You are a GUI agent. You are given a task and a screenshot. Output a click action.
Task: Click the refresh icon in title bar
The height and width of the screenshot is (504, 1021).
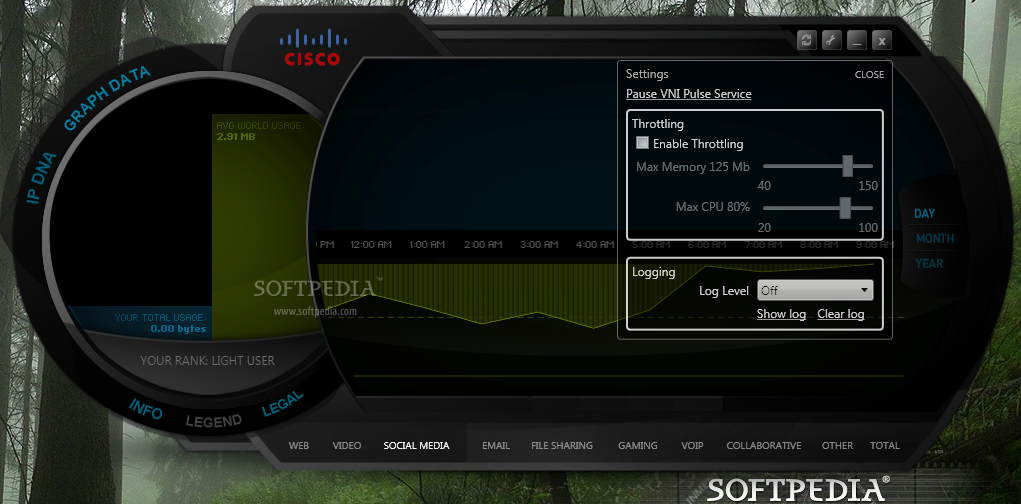tap(806, 40)
